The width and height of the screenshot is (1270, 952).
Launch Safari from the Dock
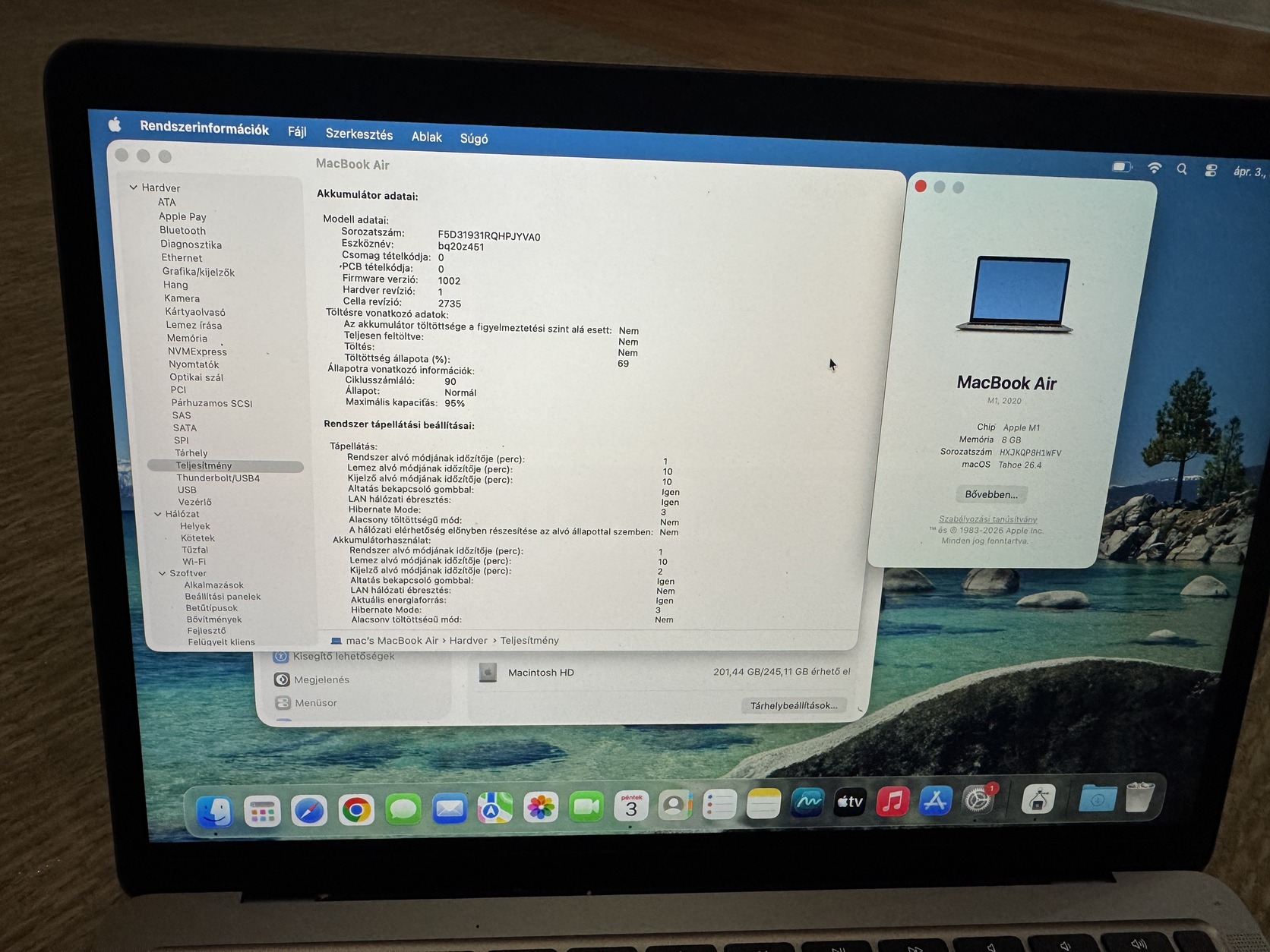point(309,812)
